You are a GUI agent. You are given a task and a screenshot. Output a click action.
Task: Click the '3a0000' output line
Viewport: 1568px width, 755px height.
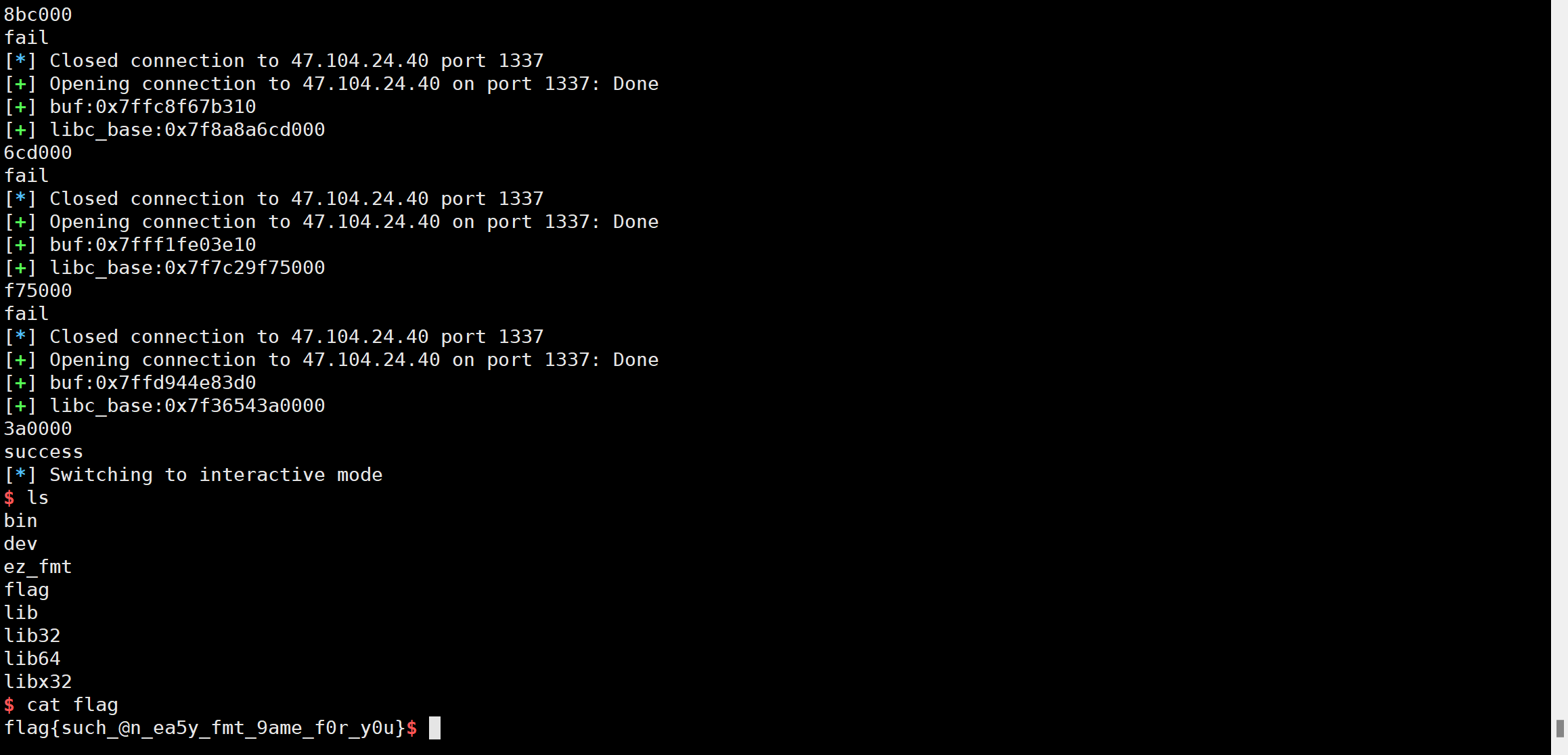point(38,429)
